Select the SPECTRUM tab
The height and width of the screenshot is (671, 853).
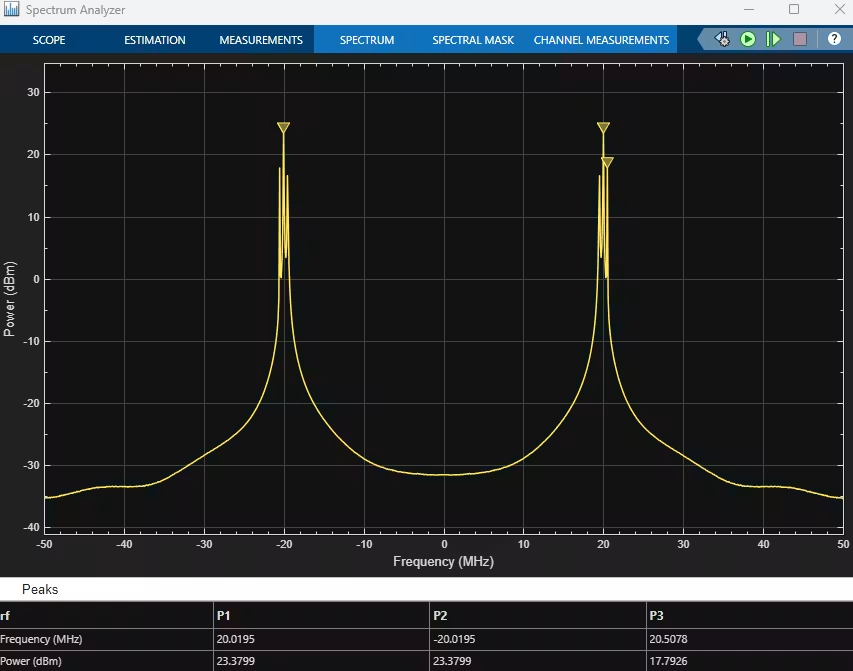(x=367, y=40)
